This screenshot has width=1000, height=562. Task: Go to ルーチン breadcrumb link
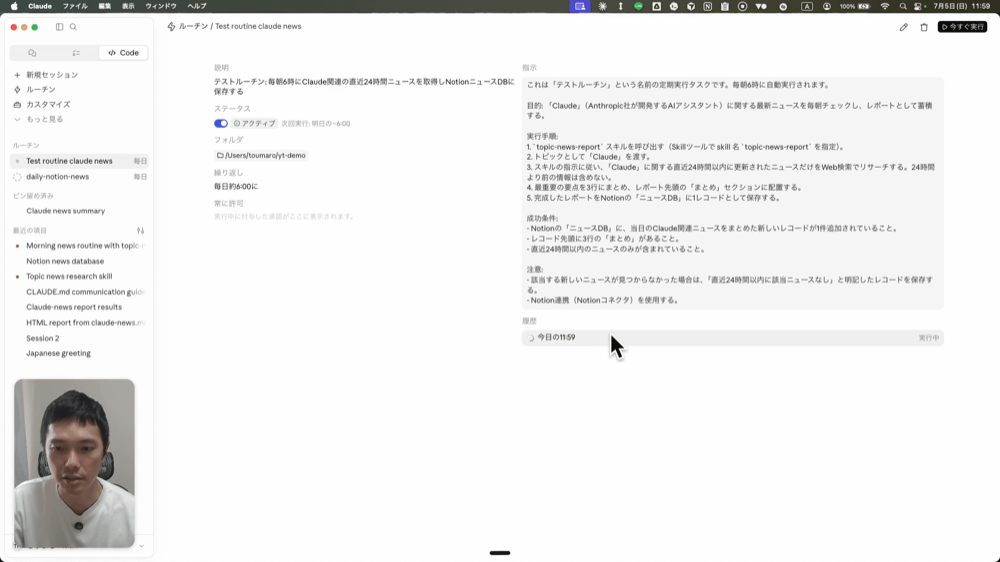point(193,26)
